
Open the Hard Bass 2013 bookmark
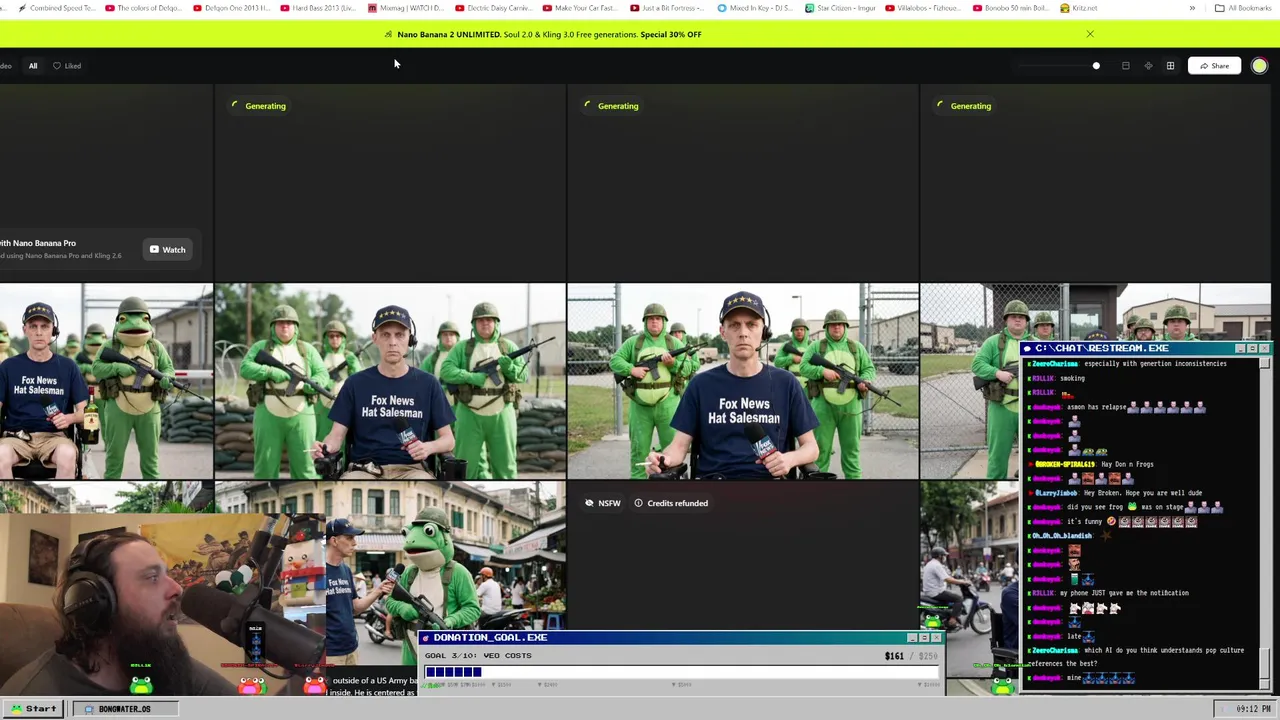[318, 8]
